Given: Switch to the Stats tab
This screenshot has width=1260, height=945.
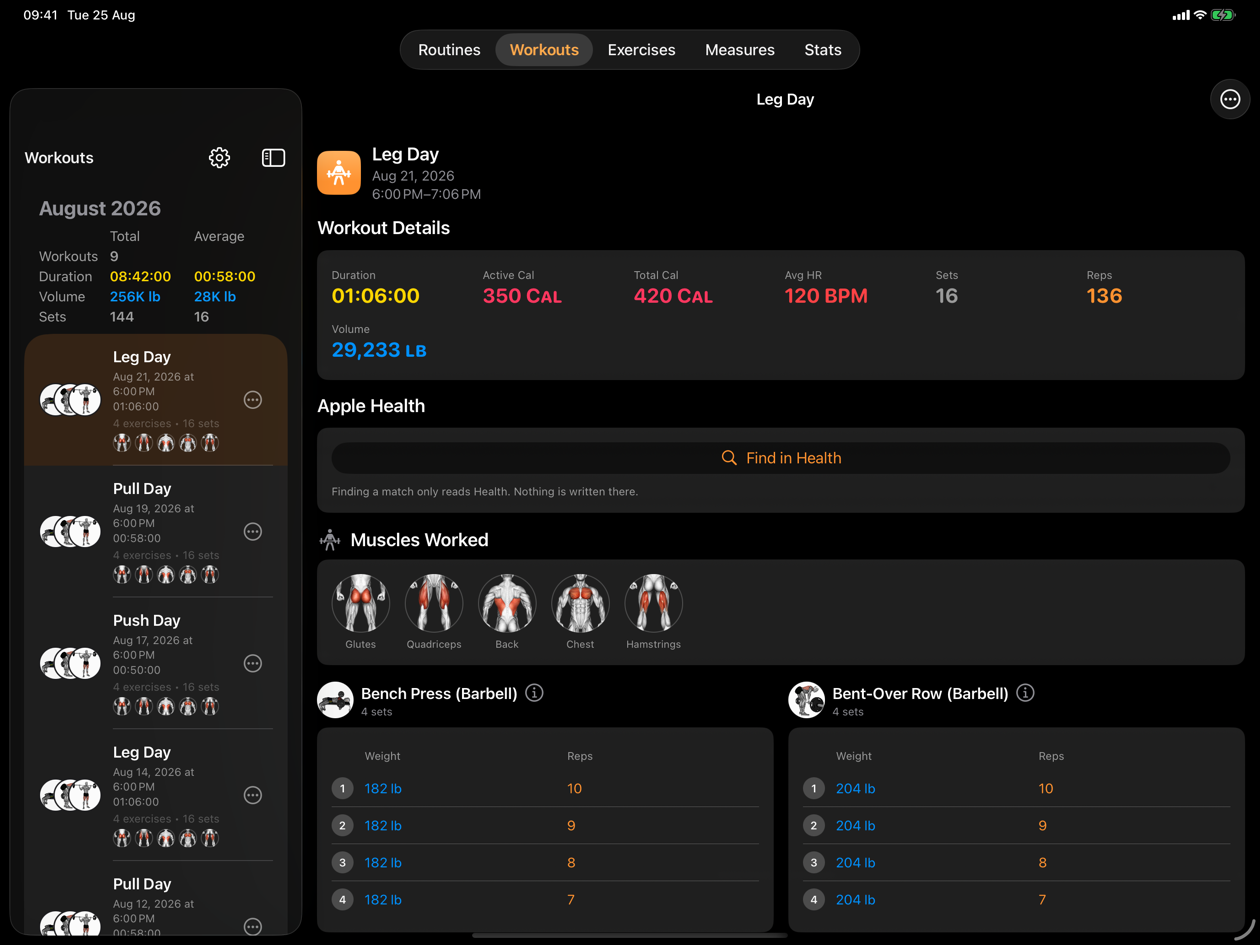Looking at the screenshot, I should point(823,50).
